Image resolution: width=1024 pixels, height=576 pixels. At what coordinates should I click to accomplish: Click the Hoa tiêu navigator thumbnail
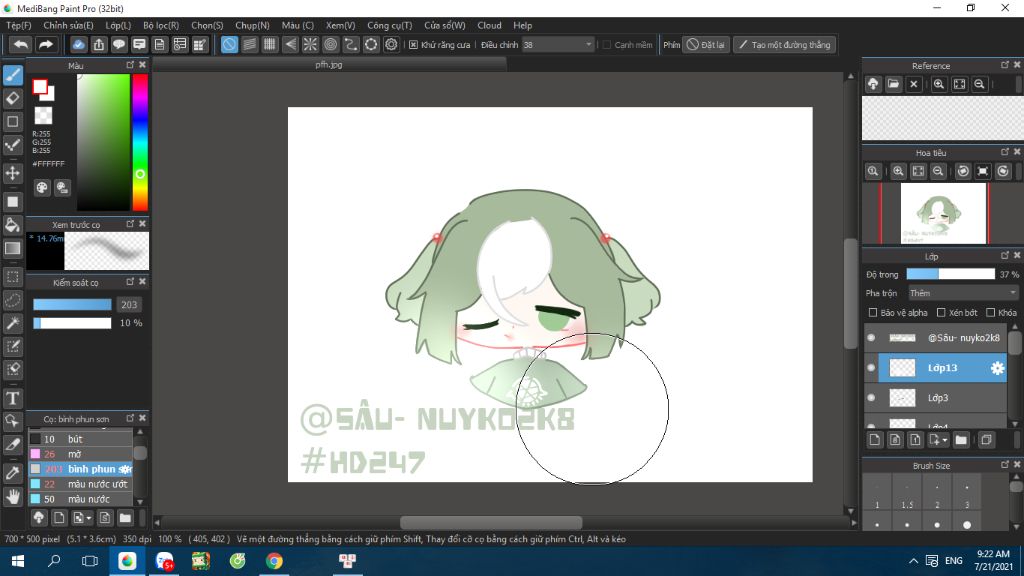(x=943, y=214)
